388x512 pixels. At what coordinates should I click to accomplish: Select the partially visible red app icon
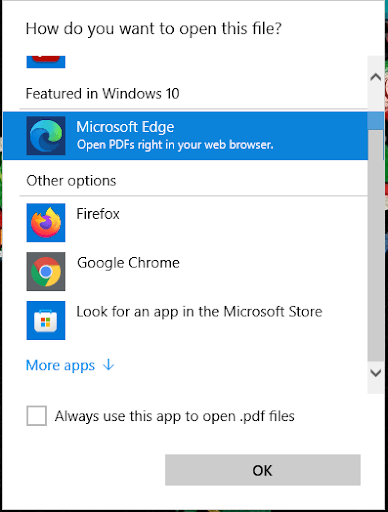[x=46, y=62]
